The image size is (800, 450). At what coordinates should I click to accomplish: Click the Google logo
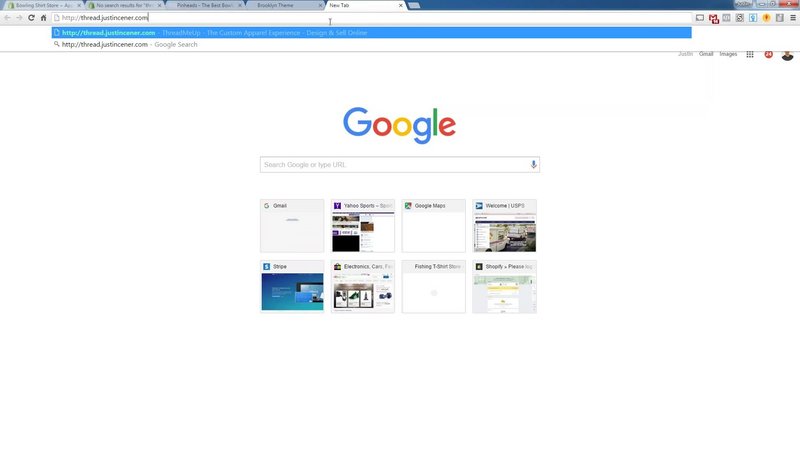click(399, 126)
